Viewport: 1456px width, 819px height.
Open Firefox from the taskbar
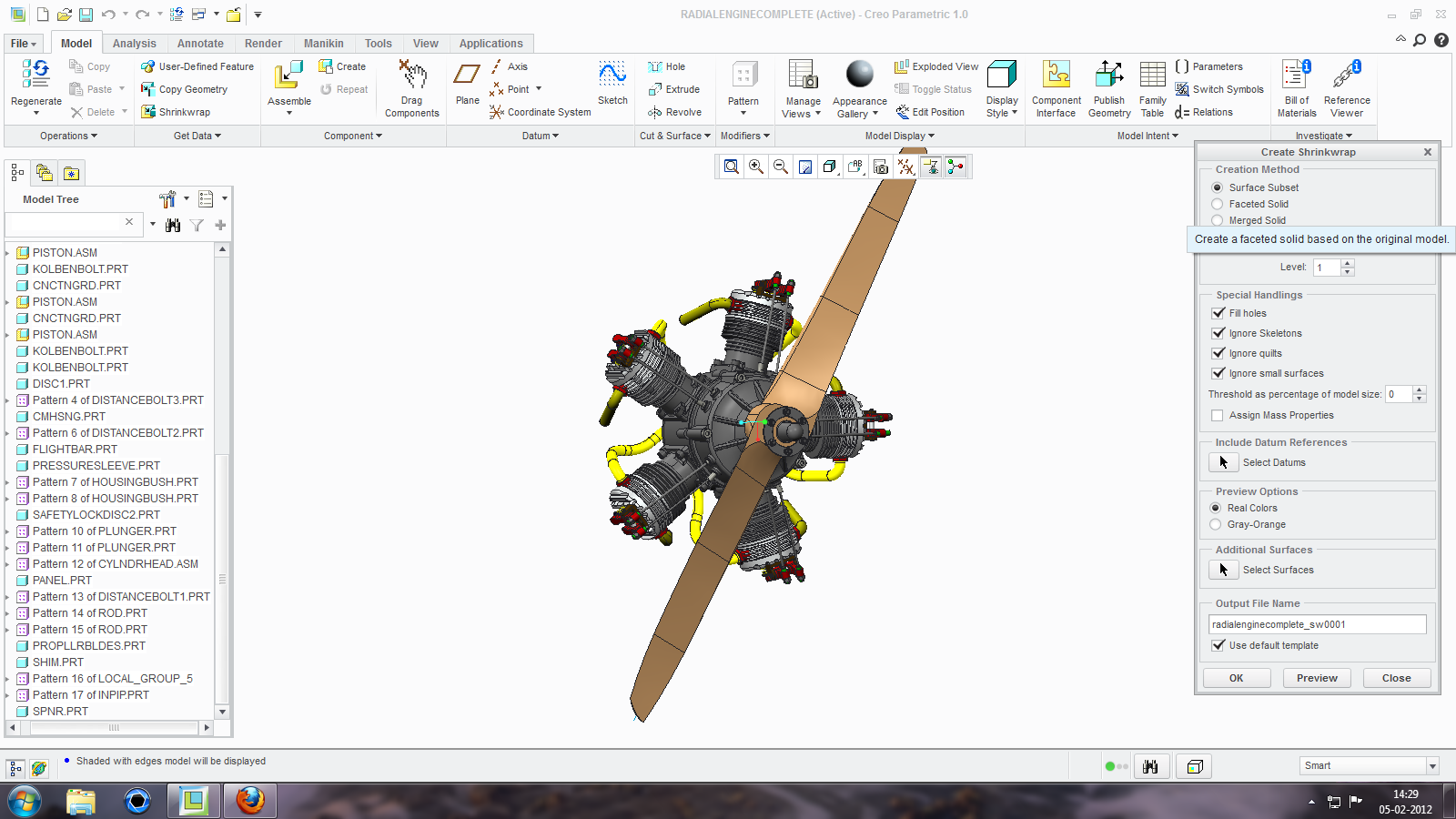tap(250, 801)
